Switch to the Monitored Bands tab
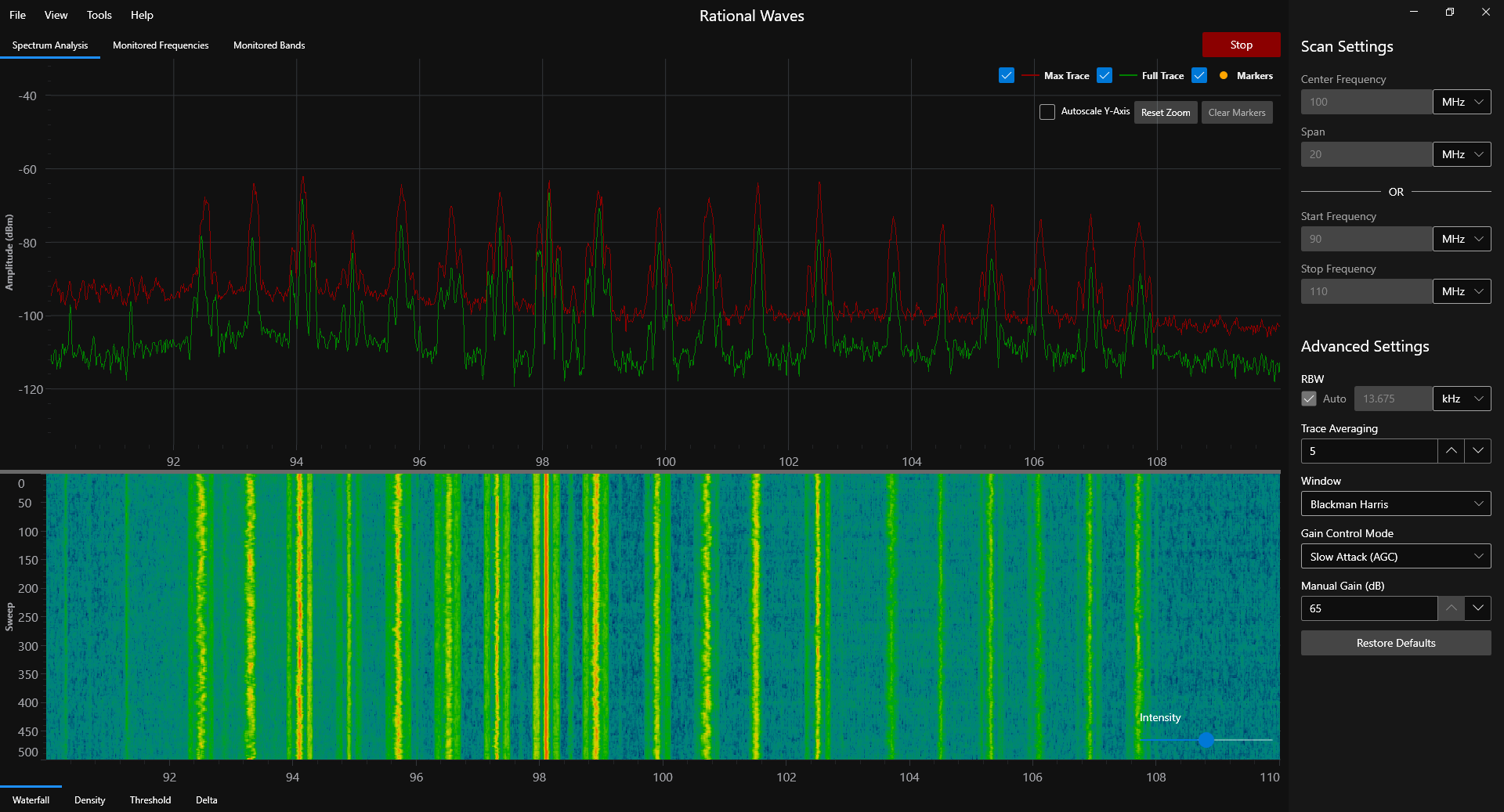 (x=269, y=45)
